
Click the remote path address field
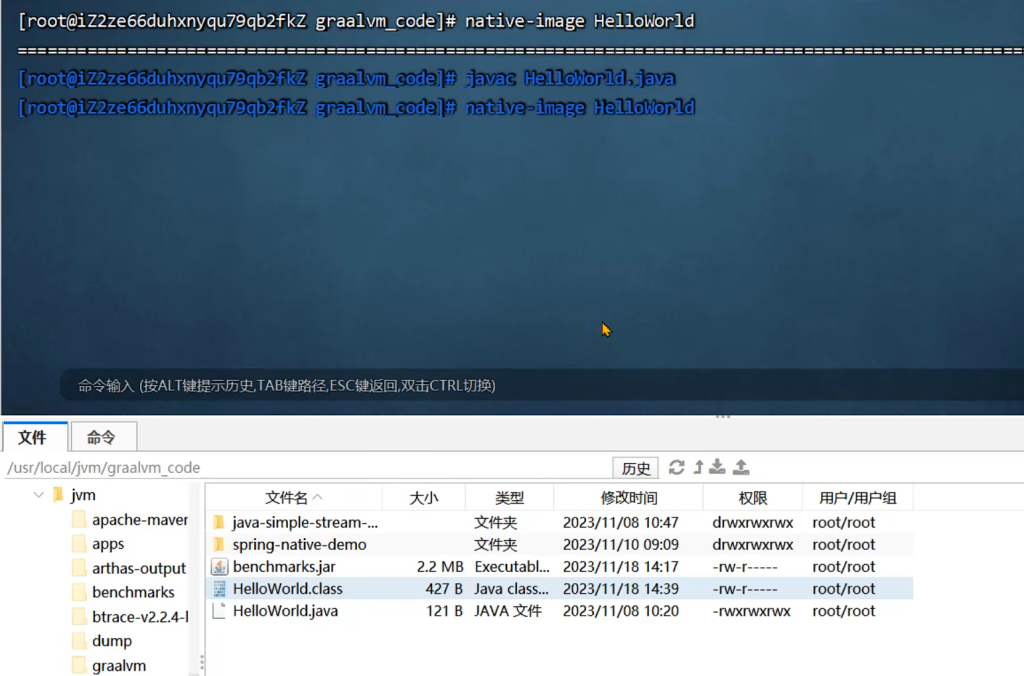[x=300, y=468]
